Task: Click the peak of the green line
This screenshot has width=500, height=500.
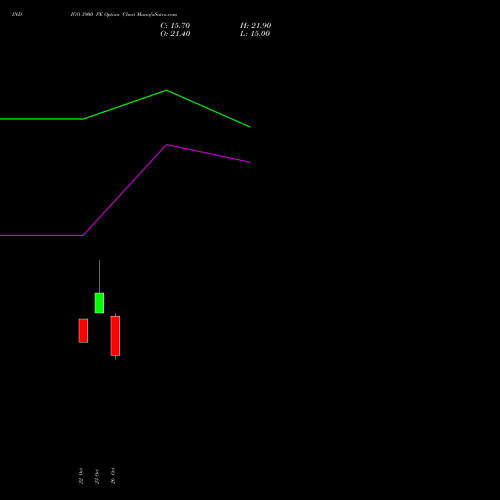Action: point(167,90)
